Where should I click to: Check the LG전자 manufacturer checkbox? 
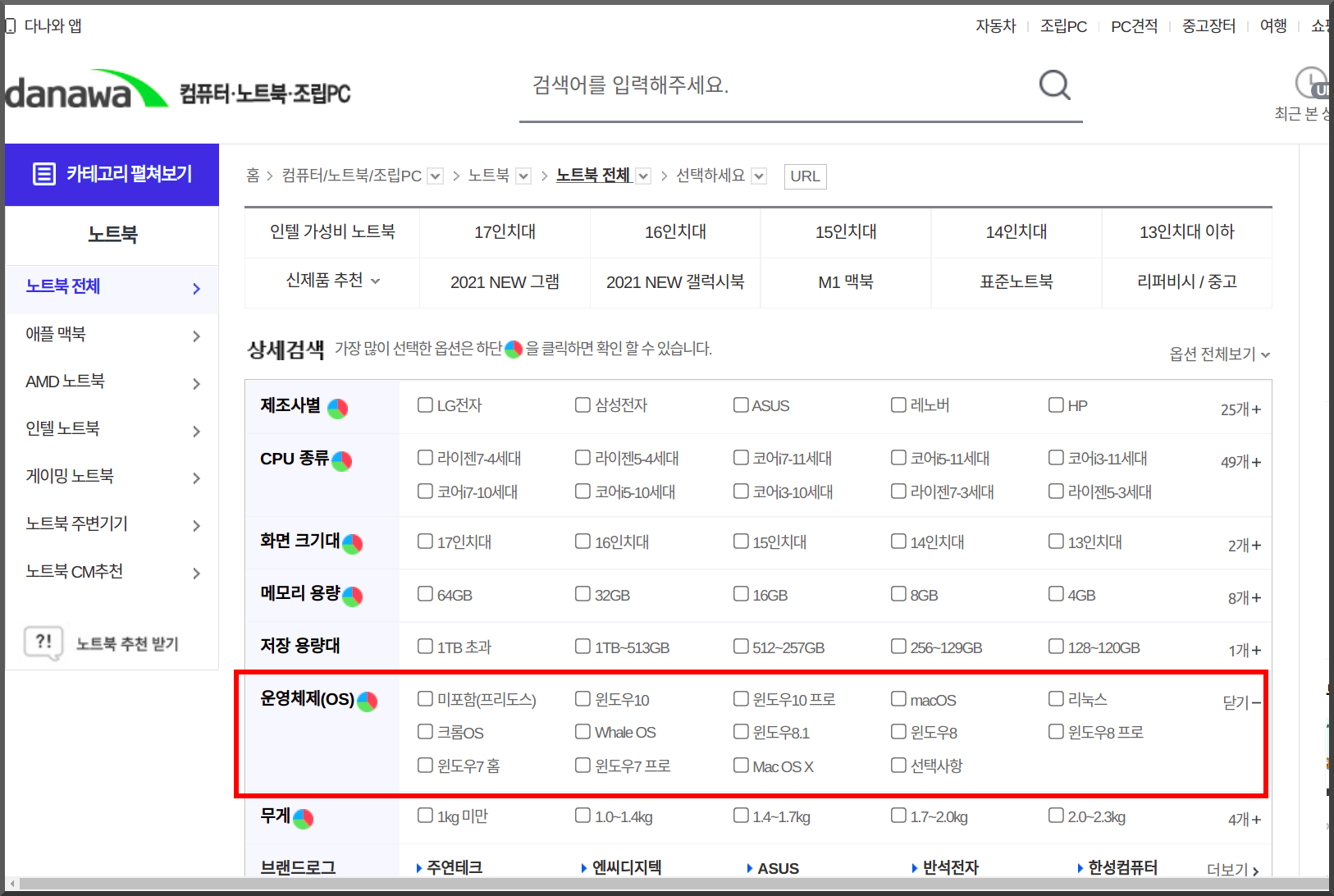[425, 405]
